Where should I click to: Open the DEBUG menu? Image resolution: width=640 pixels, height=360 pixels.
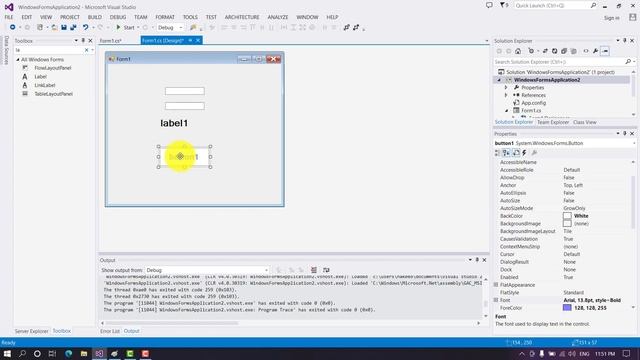(118, 17)
